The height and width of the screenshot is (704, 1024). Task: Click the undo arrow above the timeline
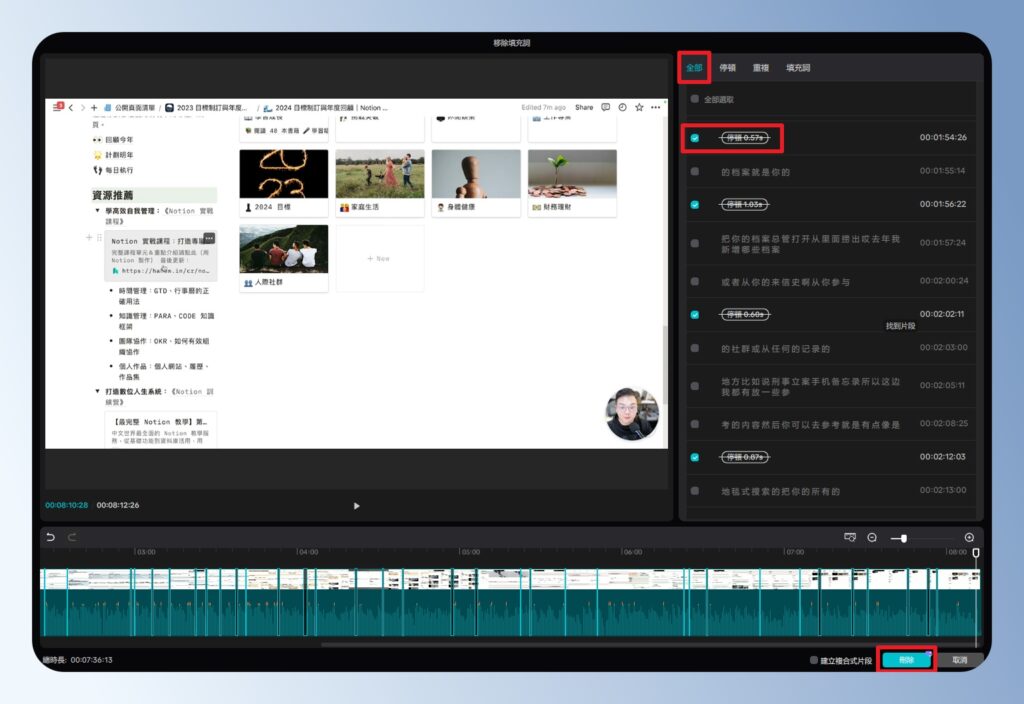point(50,537)
